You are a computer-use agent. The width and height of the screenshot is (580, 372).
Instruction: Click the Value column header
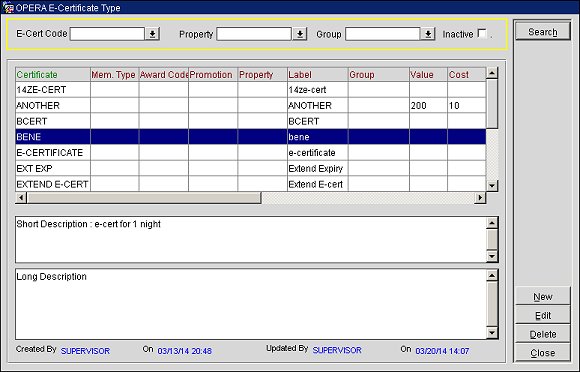[x=428, y=74]
